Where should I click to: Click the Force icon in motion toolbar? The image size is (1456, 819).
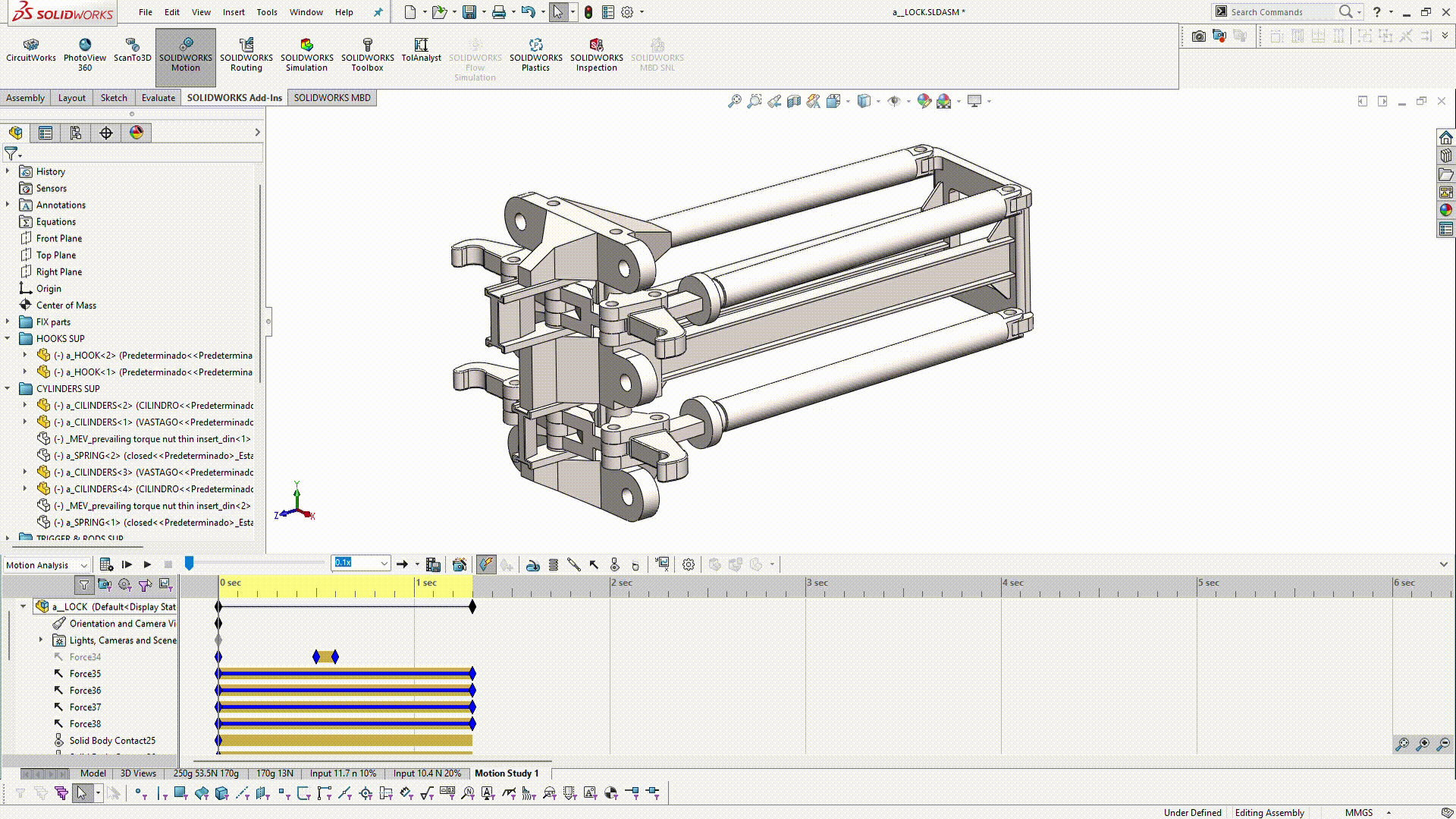(x=594, y=564)
